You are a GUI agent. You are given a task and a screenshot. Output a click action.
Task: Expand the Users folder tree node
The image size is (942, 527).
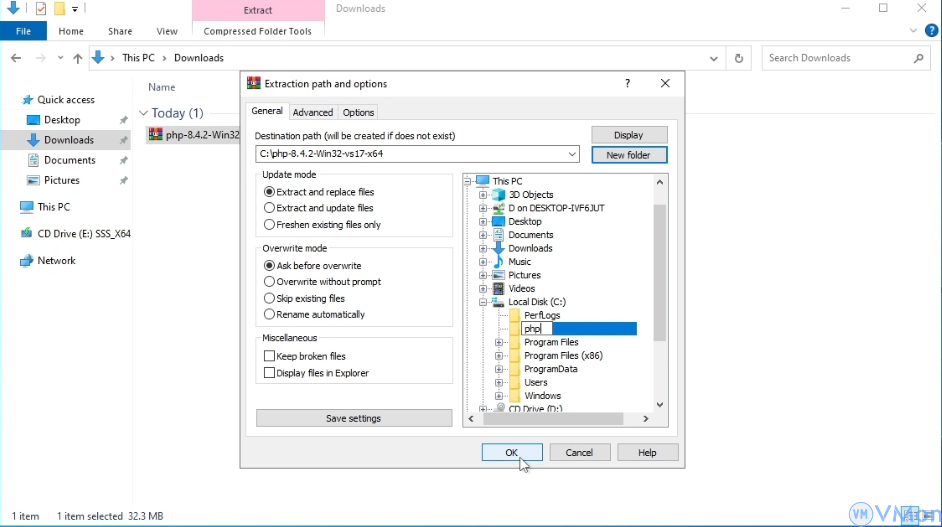pyautogui.click(x=499, y=383)
